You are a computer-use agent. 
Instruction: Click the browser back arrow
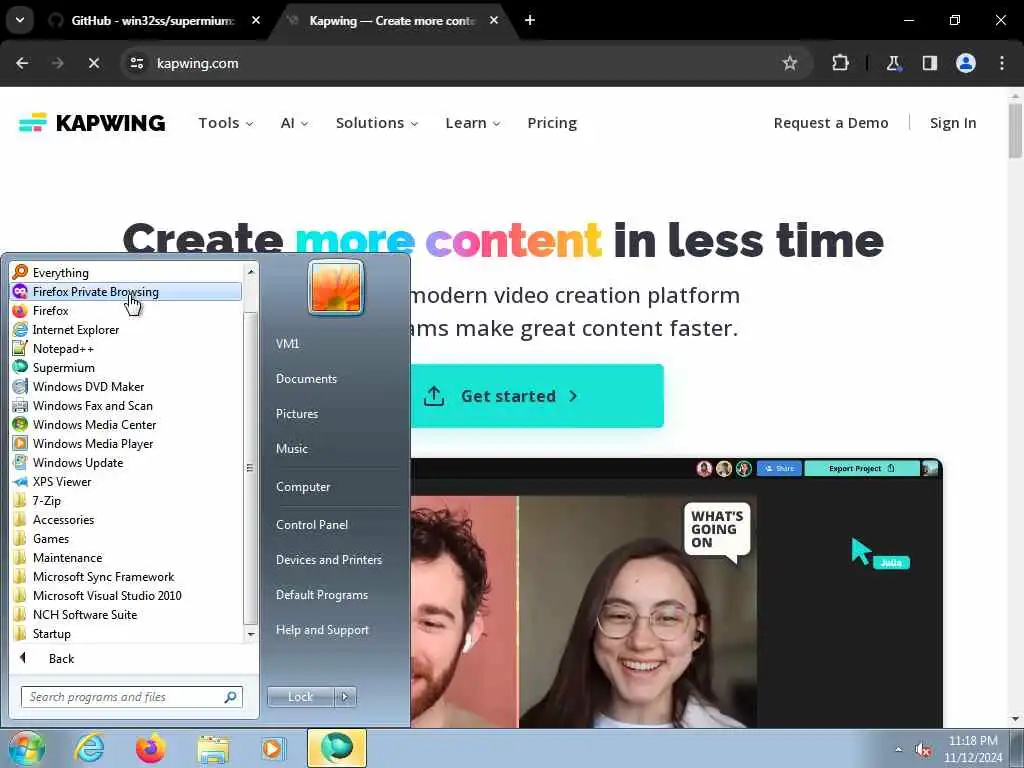22,63
